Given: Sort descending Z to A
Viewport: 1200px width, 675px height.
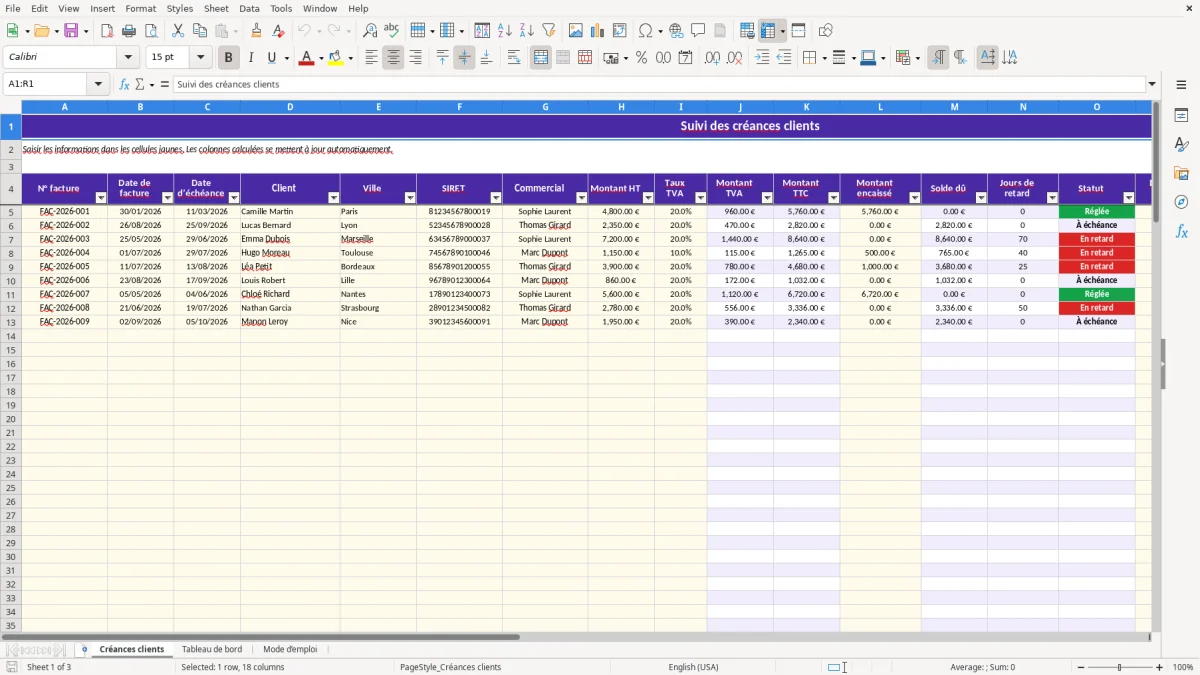Looking at the screenshot, I should [x=527, y=31].
